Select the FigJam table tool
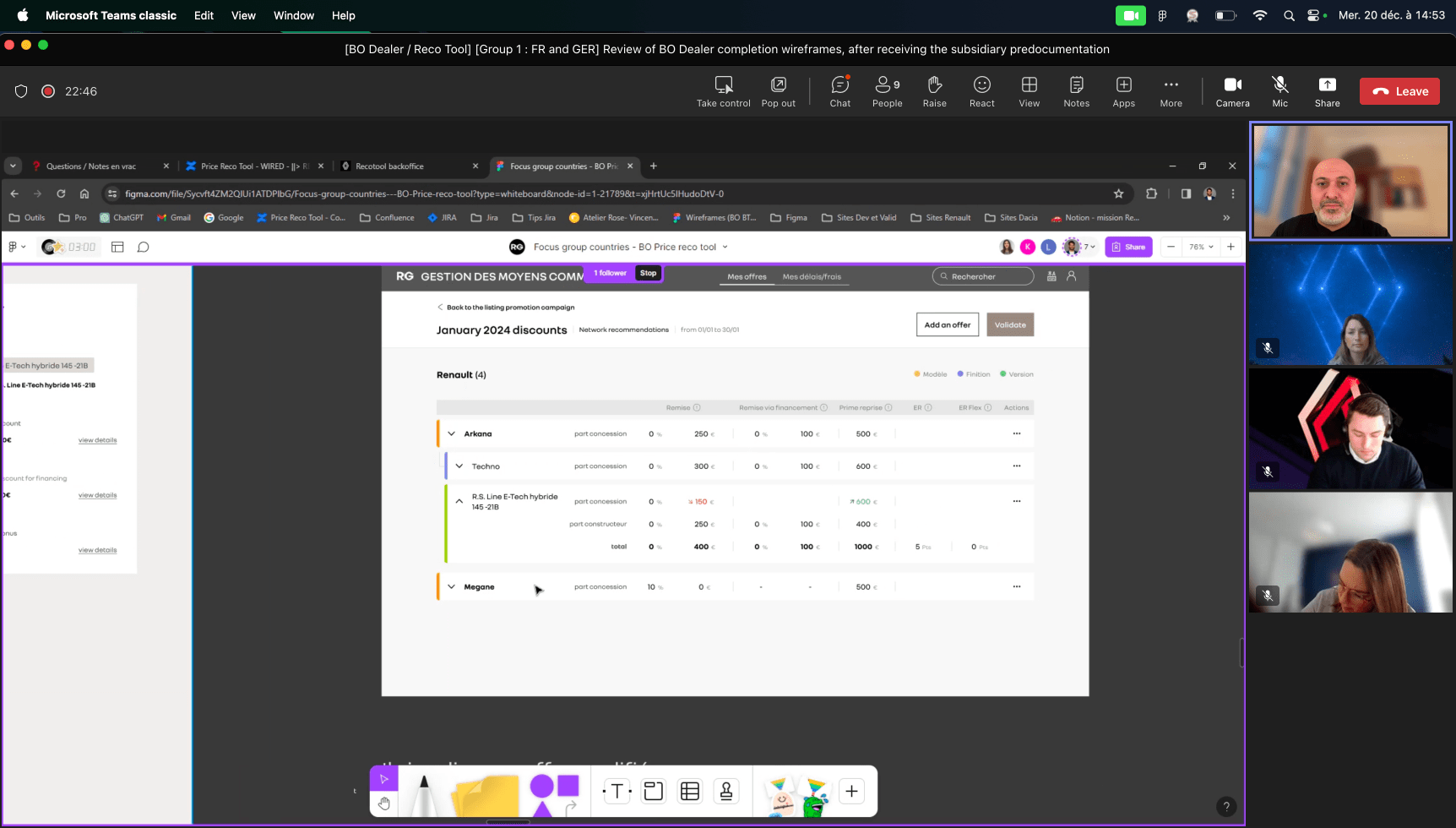 point(690,792)
